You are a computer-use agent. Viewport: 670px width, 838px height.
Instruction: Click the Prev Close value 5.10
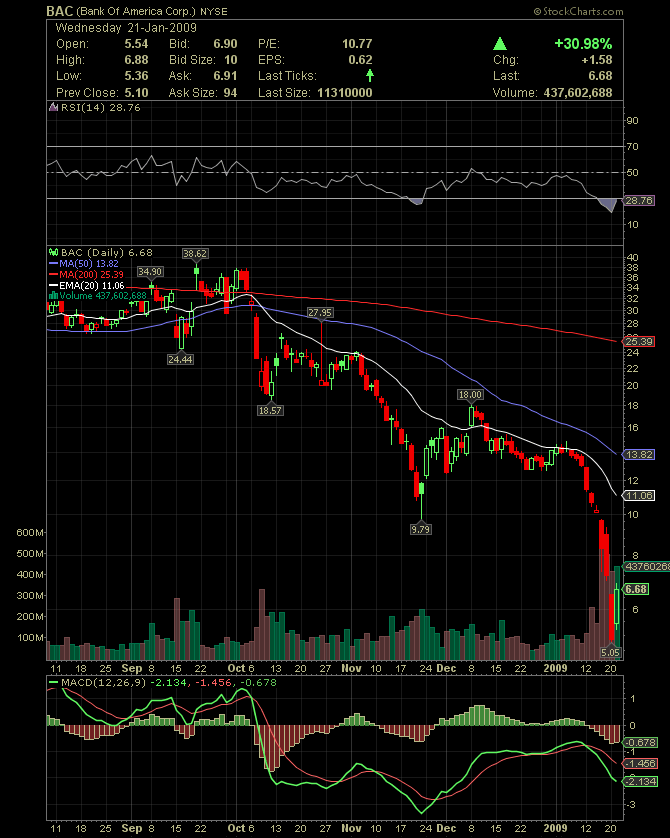[136, 92]
